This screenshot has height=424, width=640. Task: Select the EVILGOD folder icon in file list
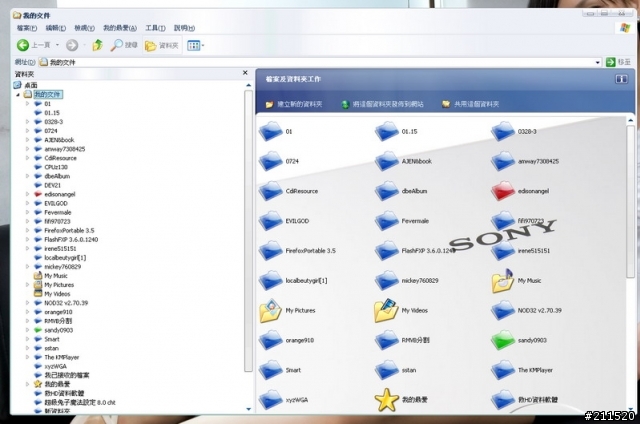click(x=270, y=221)
